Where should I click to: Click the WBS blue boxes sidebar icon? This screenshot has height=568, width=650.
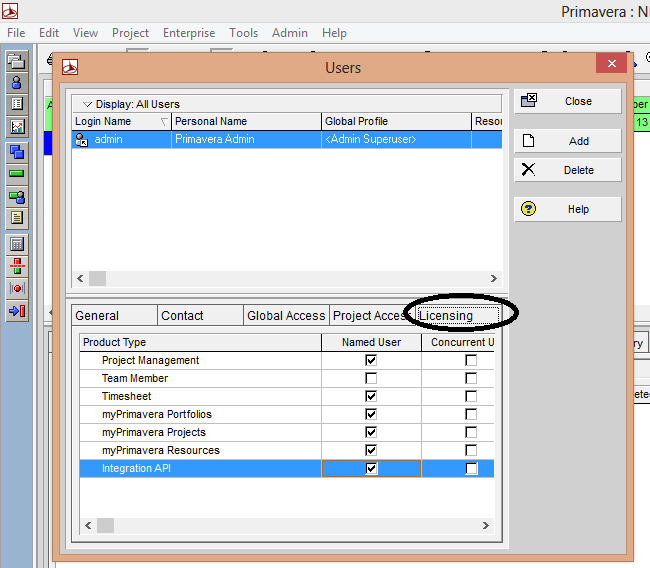[17, 153]
